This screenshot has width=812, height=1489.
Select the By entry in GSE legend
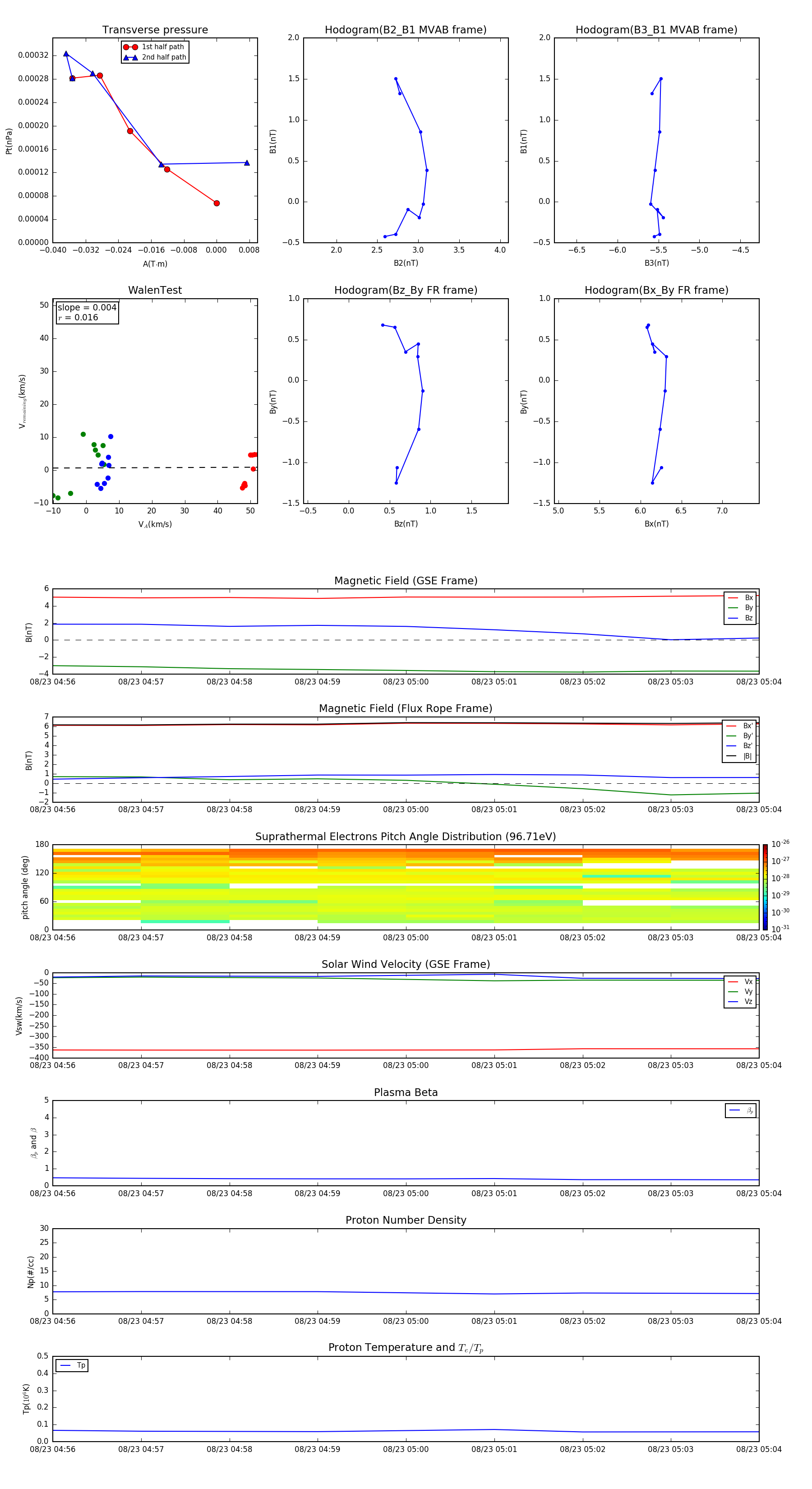[740, 607]
